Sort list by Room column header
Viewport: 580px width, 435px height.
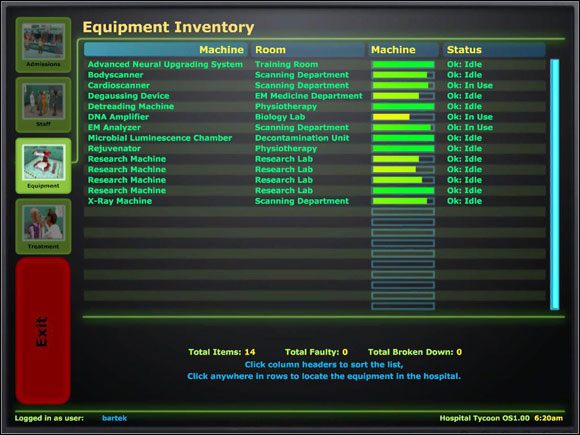(x=308, y=50)
